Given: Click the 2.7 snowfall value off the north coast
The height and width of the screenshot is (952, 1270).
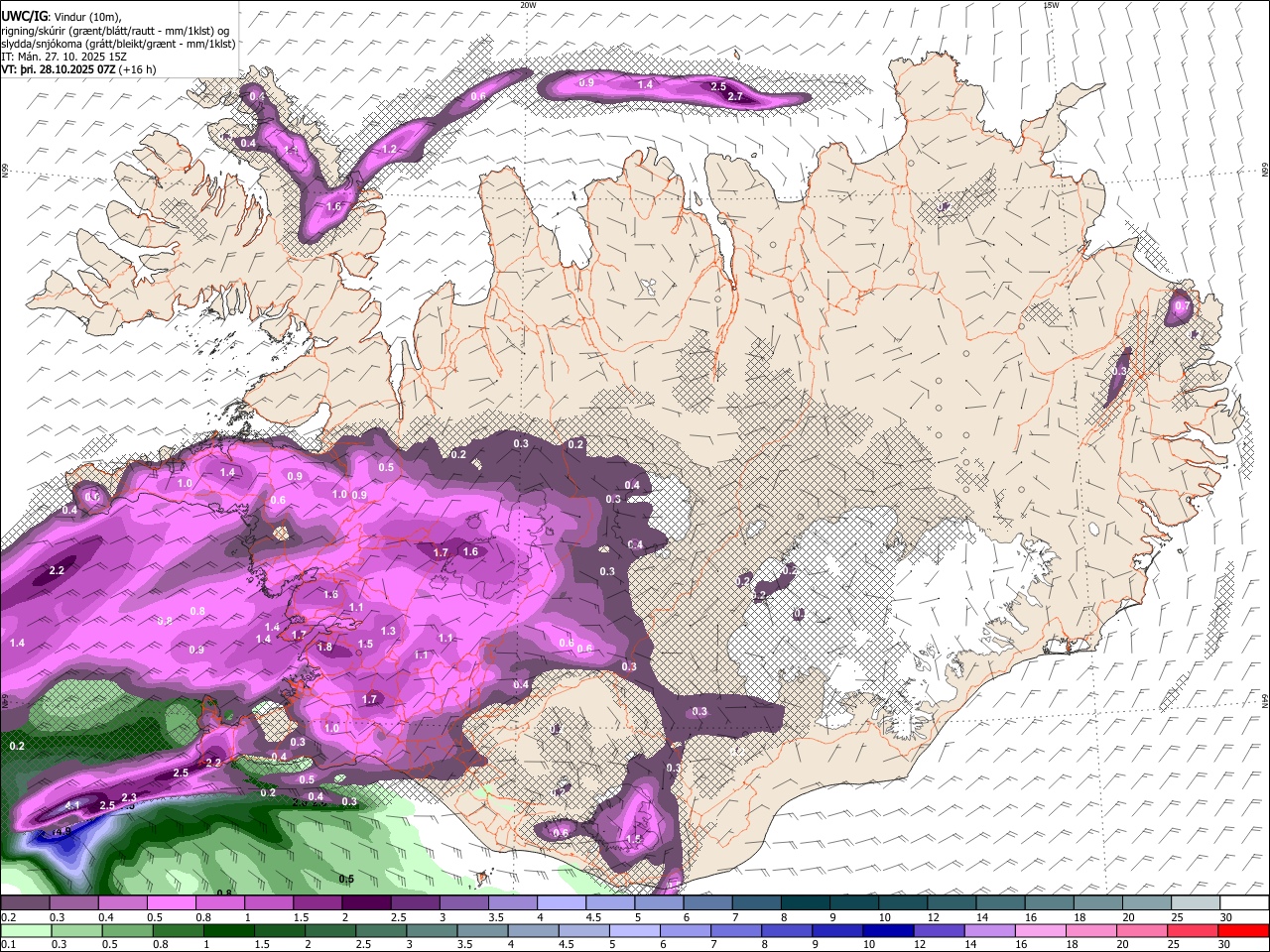Looking at the screenshot, I should (735, 97).
